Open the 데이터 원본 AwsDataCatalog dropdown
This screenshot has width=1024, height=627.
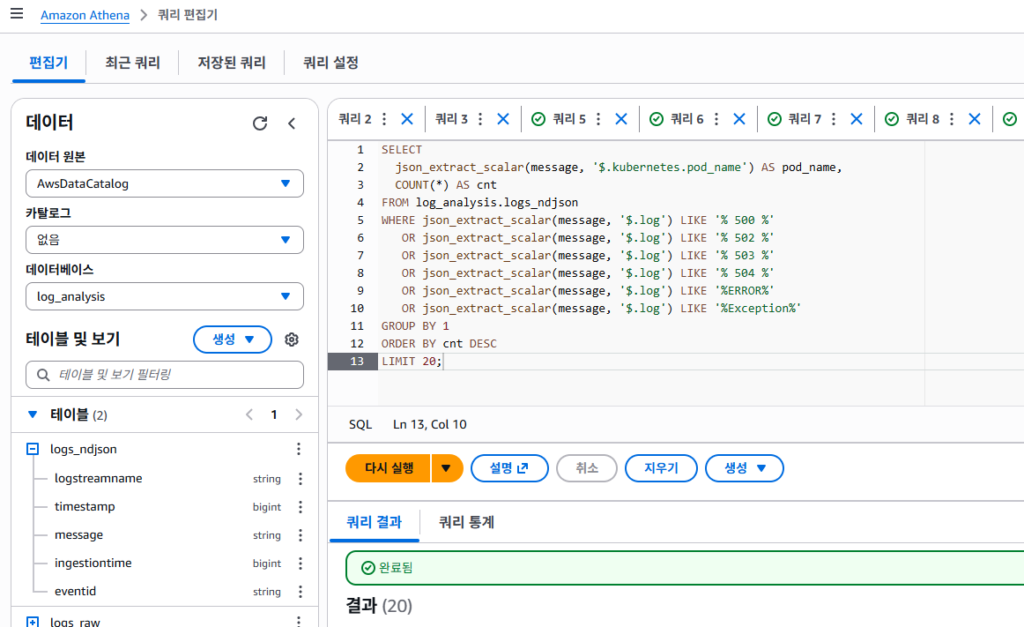pyautogui.click(x=165, y=184)
